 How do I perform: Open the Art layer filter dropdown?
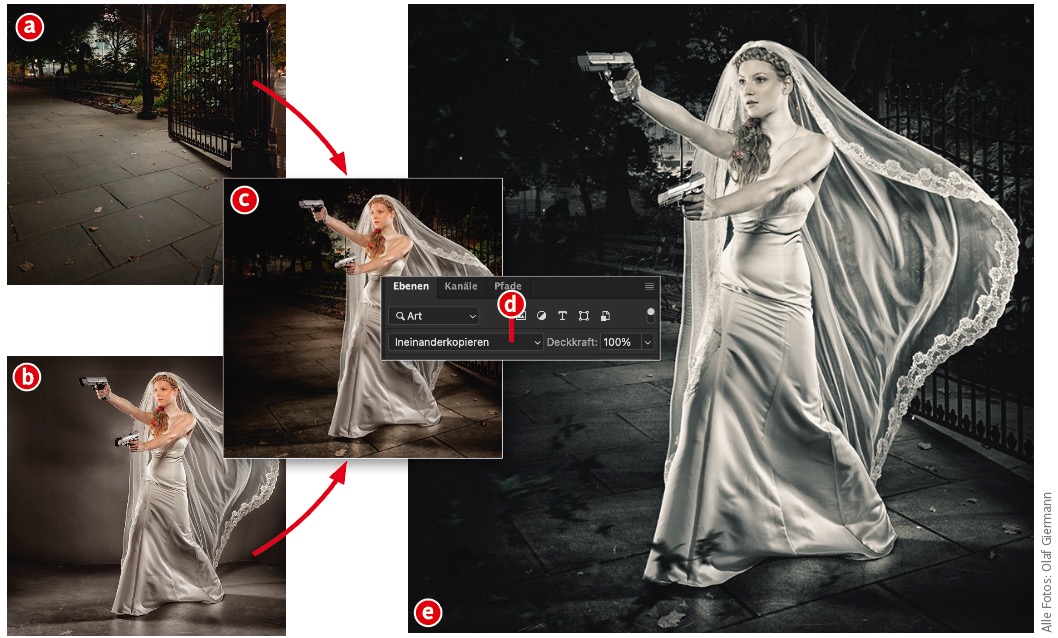(435, 316)
